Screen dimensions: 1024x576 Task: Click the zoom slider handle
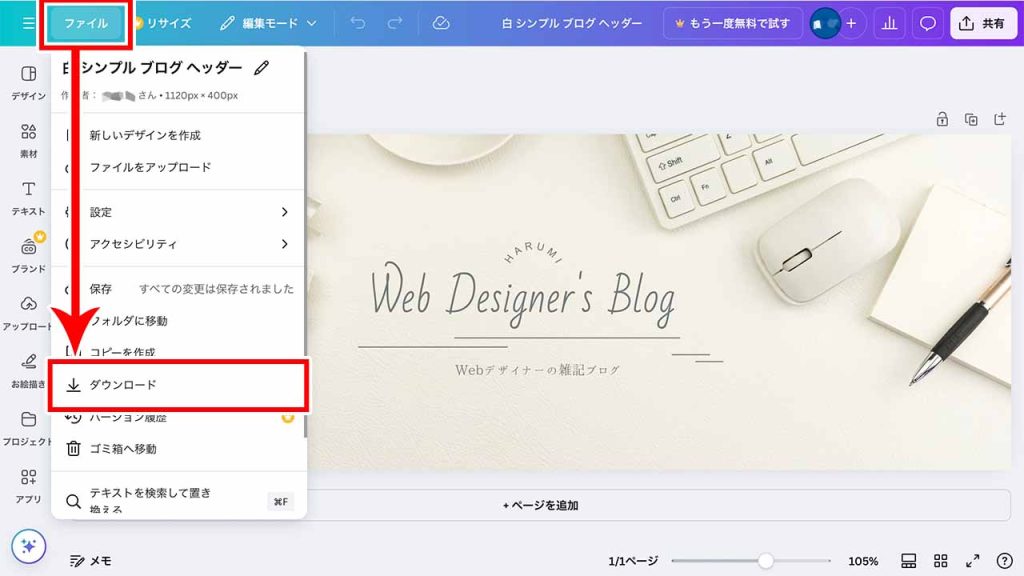tap(766, 560)
